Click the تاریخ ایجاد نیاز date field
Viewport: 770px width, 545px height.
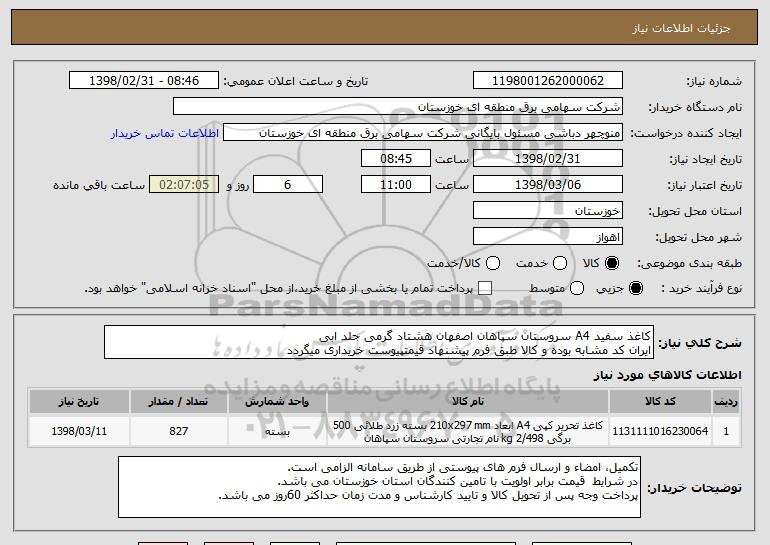coord(548,159)
